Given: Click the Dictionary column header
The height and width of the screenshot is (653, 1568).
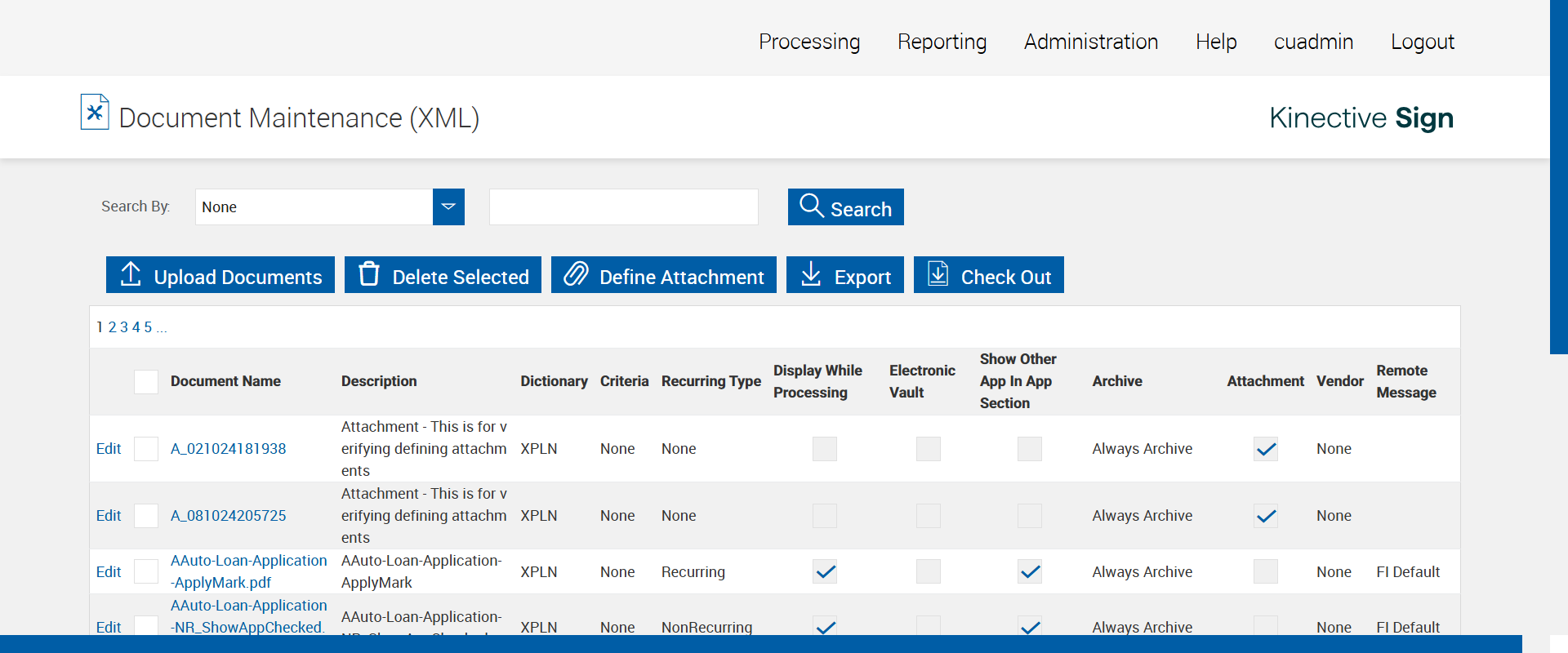Looking at the screenshot, I should [x=554, y=381].
